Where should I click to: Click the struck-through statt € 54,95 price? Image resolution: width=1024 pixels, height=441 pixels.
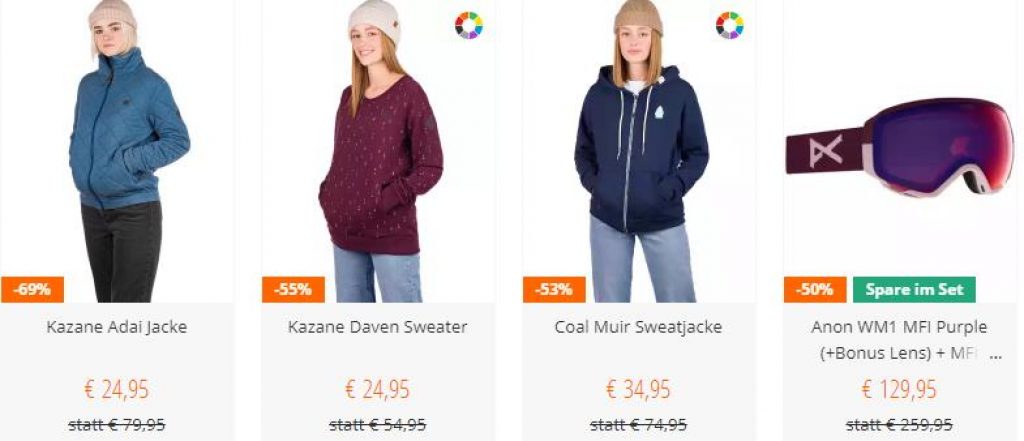click(x=377, y=425)
